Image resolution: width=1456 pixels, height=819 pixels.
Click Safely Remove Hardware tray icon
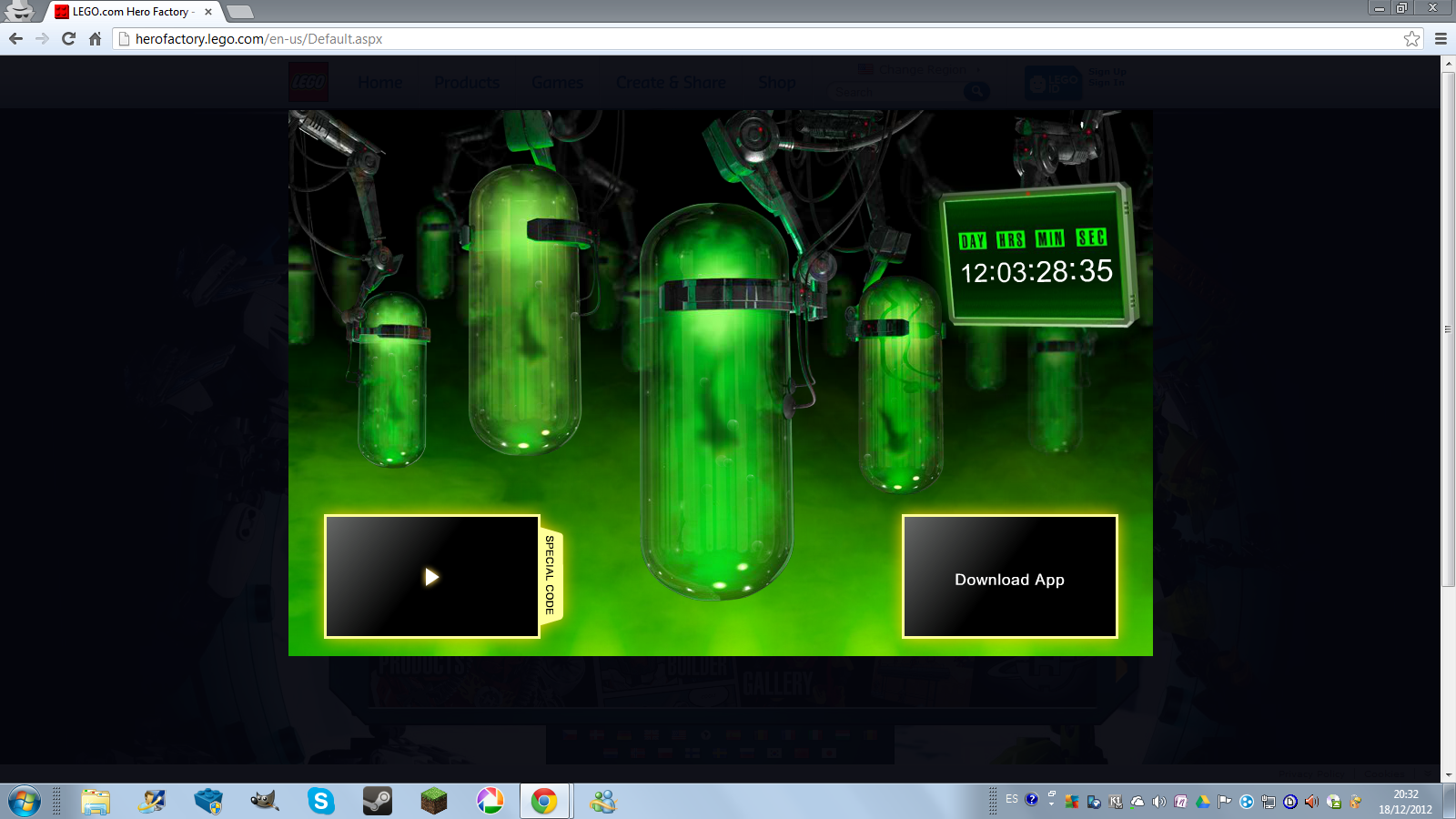tap(1334, 802)
